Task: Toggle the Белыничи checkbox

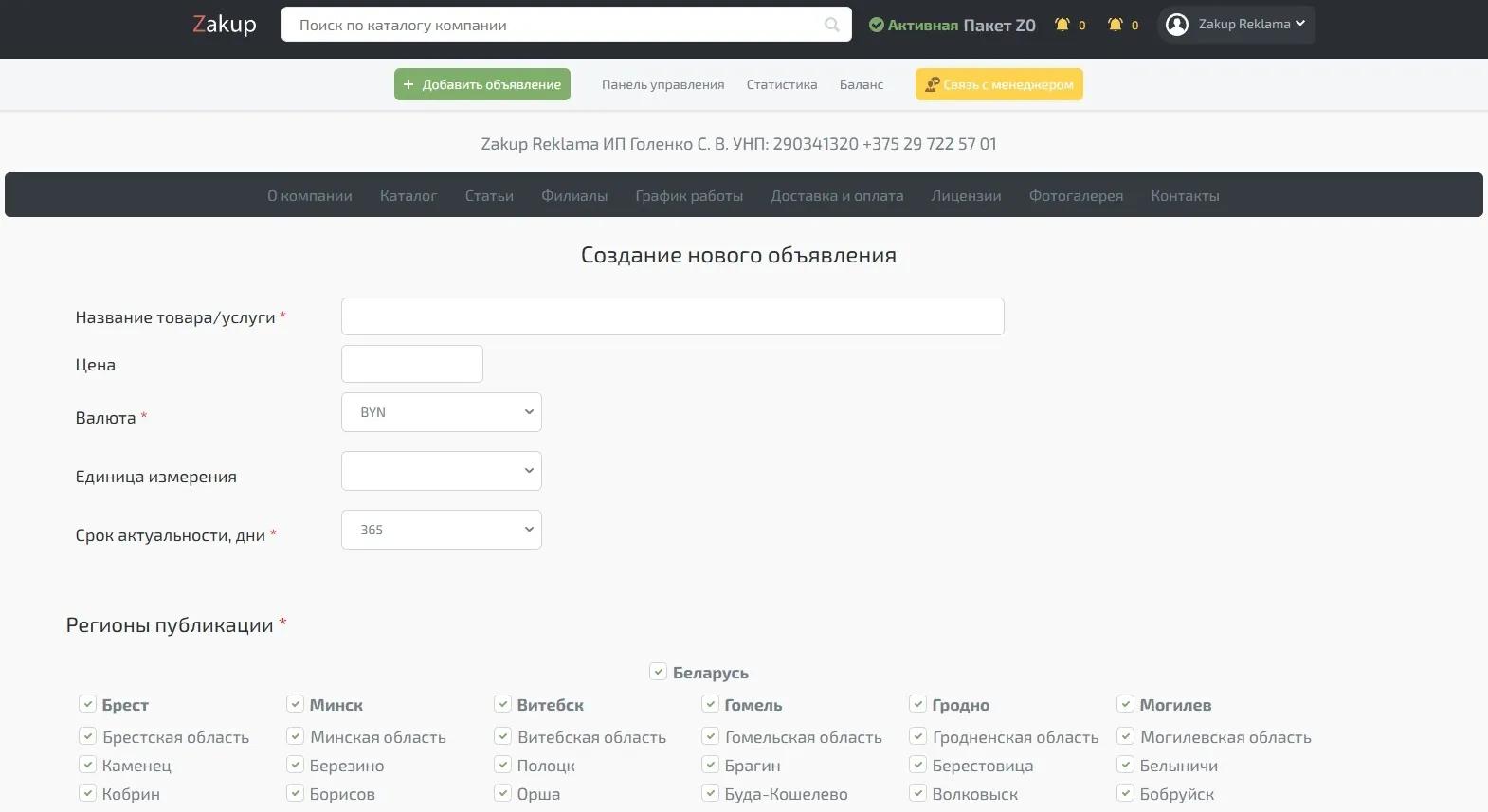Action: coord(1126,765)
